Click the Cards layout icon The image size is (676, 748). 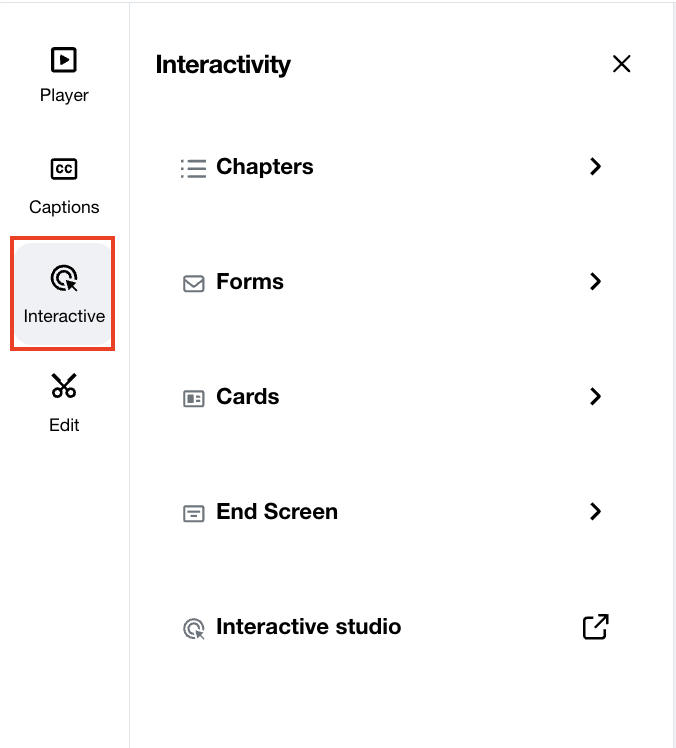[193, 398]
